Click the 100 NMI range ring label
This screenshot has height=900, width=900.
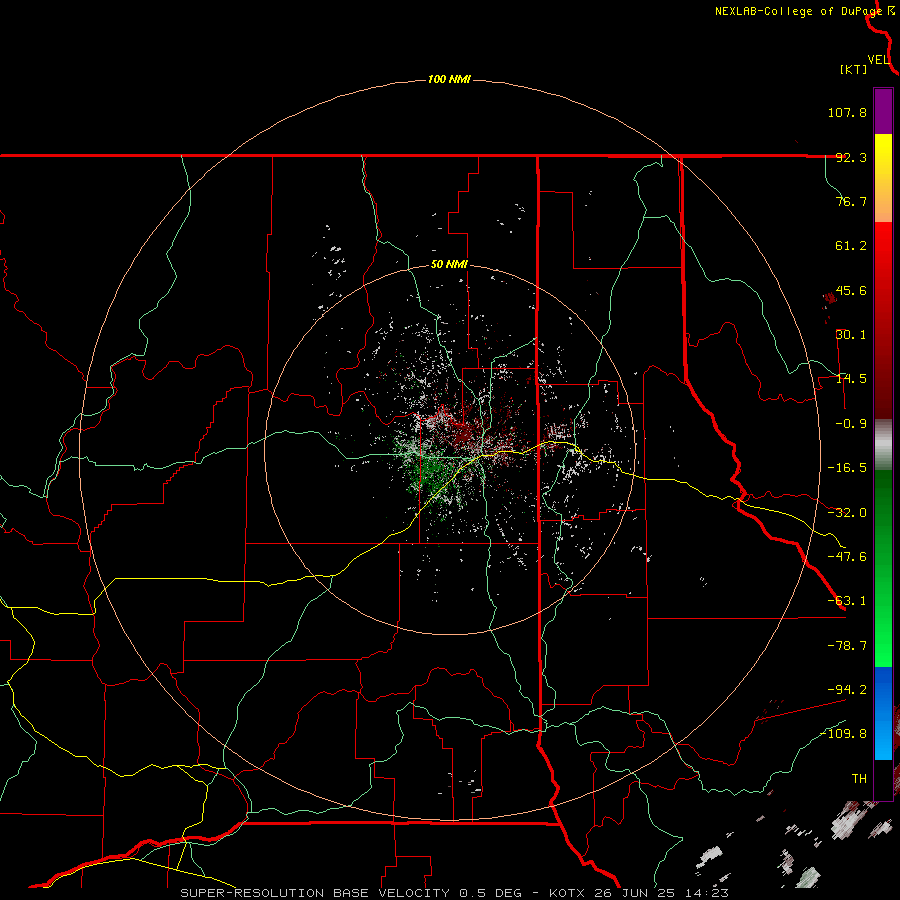click(x=449, y=79)
